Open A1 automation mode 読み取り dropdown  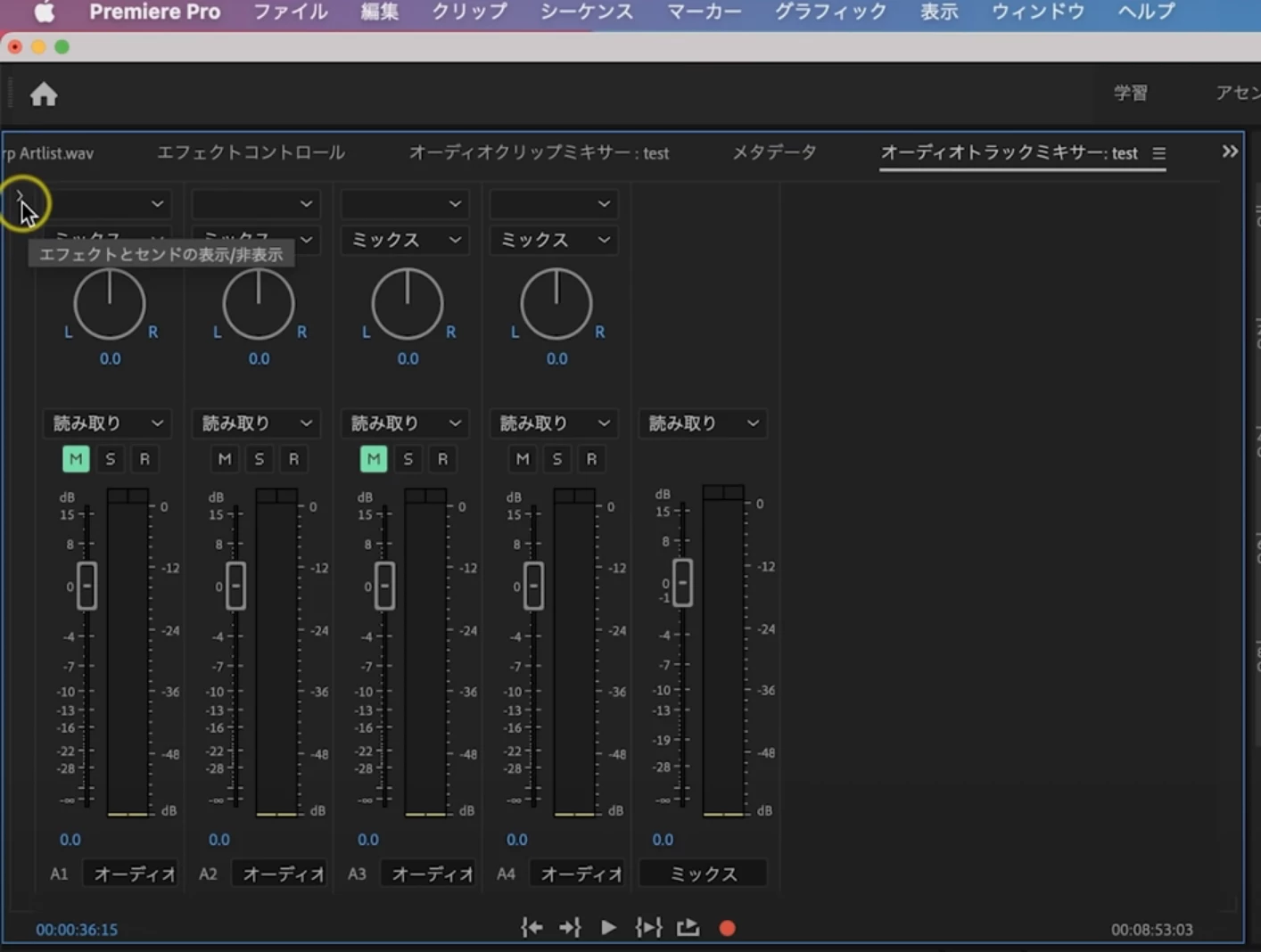click(x=107, y=423)
